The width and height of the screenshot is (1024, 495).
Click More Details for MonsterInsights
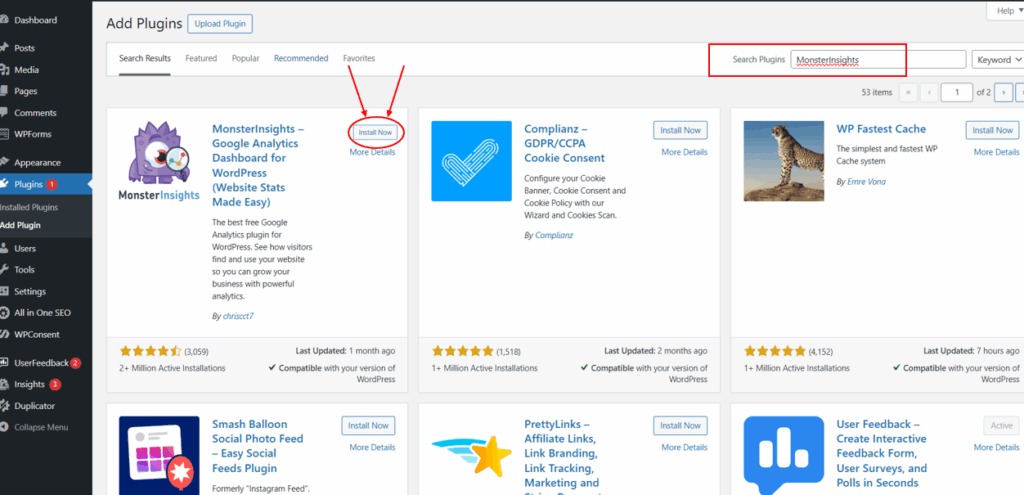tap(372, 152)
